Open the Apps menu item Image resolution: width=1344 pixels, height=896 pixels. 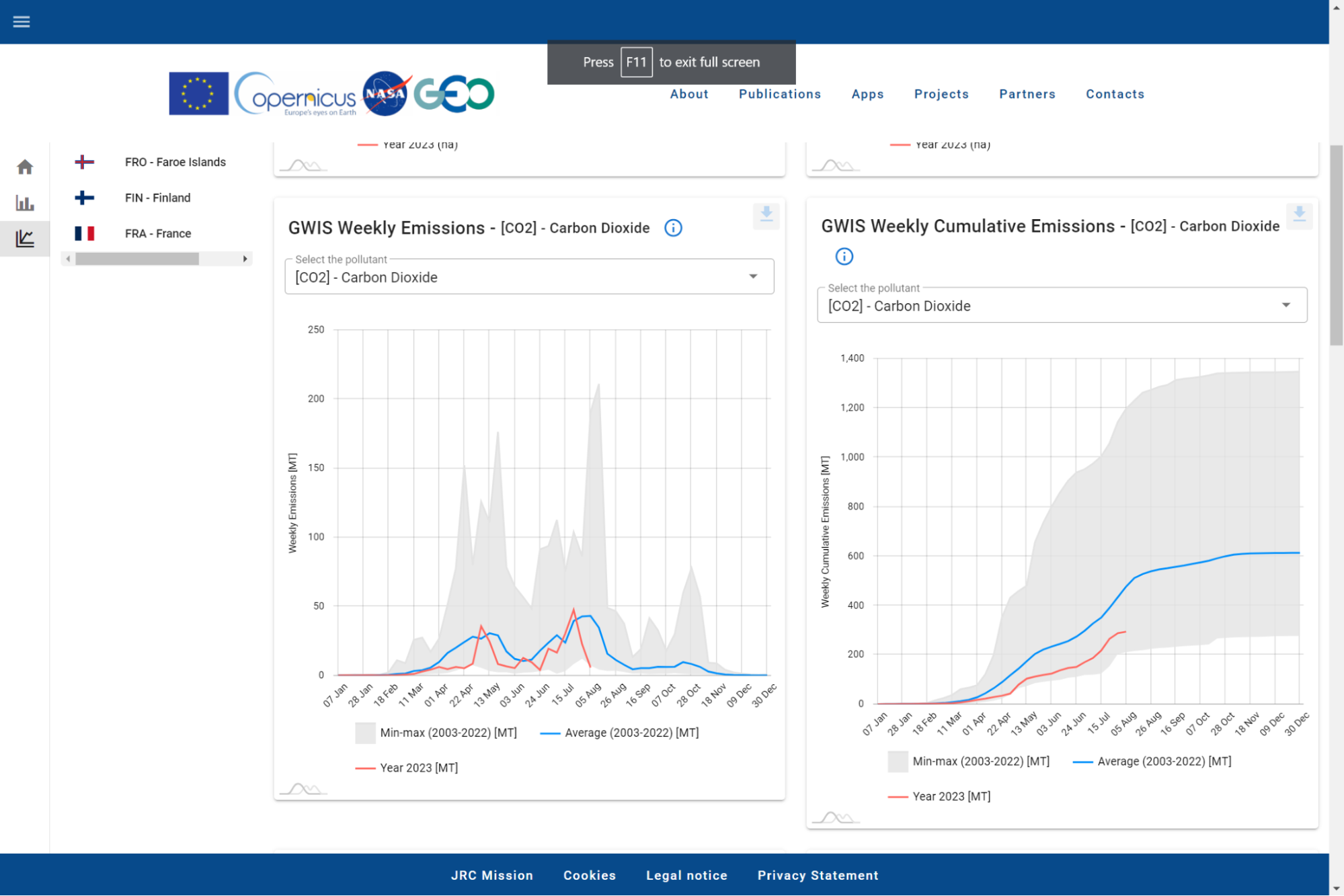pos(867,94)
